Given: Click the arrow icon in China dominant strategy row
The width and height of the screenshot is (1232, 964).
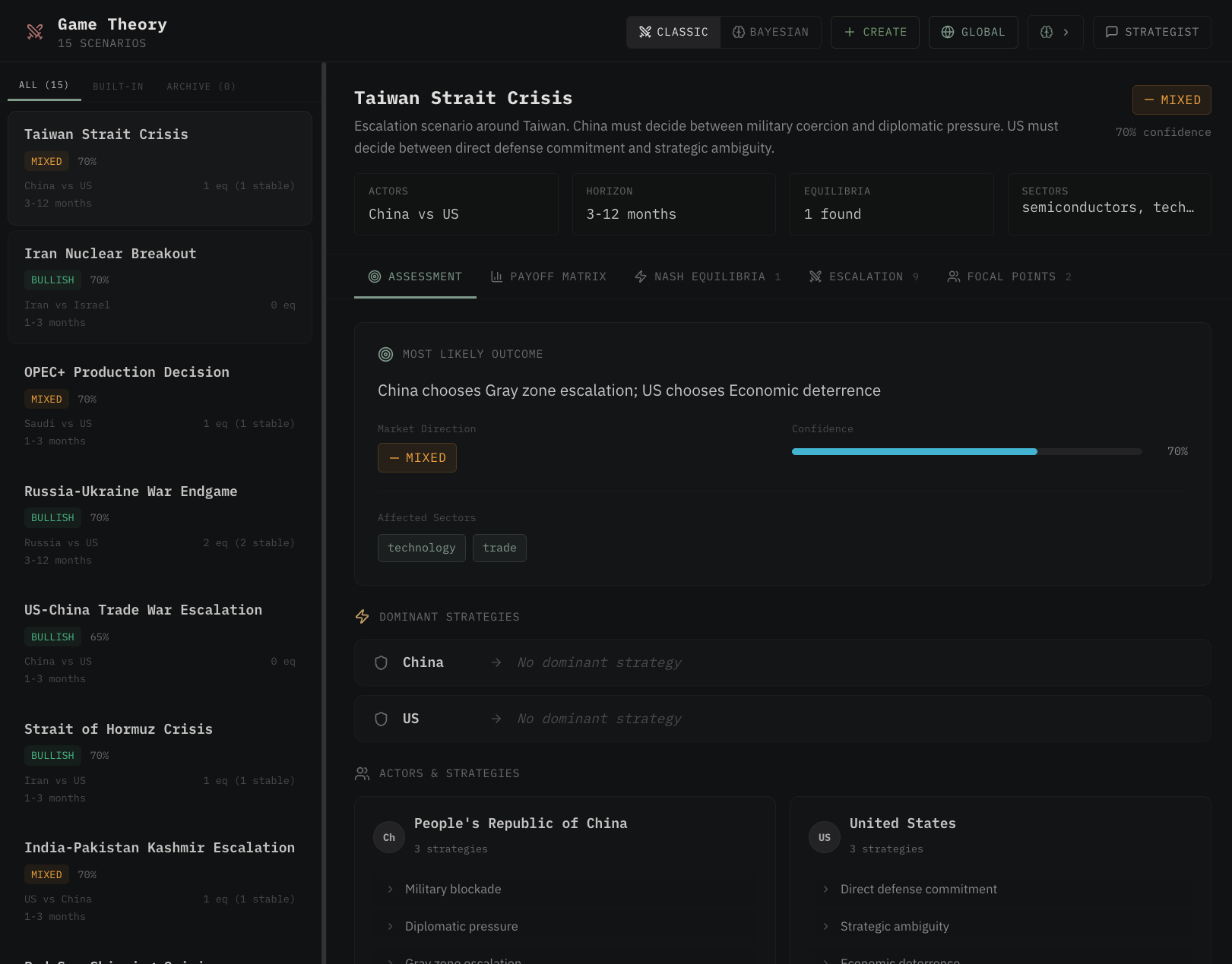Looking at the screenshot, I should (496, 662).
